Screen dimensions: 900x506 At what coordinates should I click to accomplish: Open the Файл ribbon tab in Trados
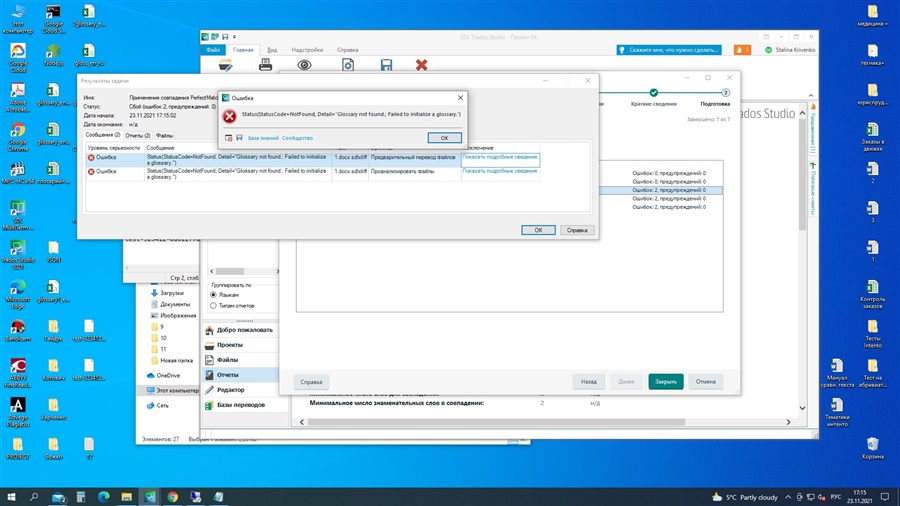coord(213,50)
